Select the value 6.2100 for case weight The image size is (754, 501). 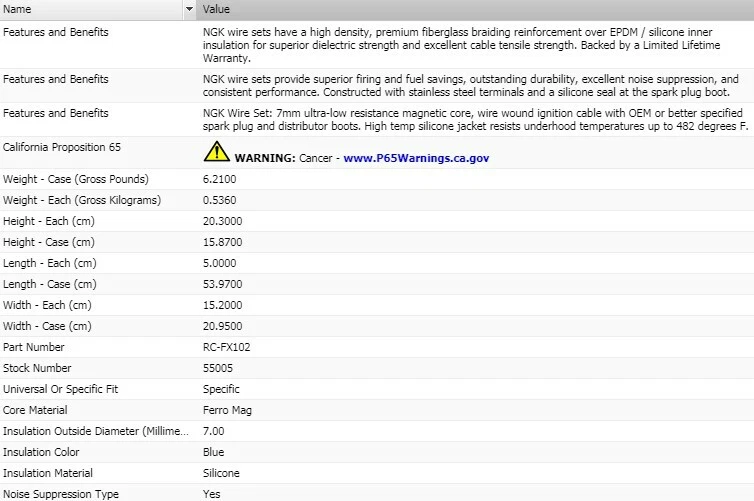(x=219, y=179)
